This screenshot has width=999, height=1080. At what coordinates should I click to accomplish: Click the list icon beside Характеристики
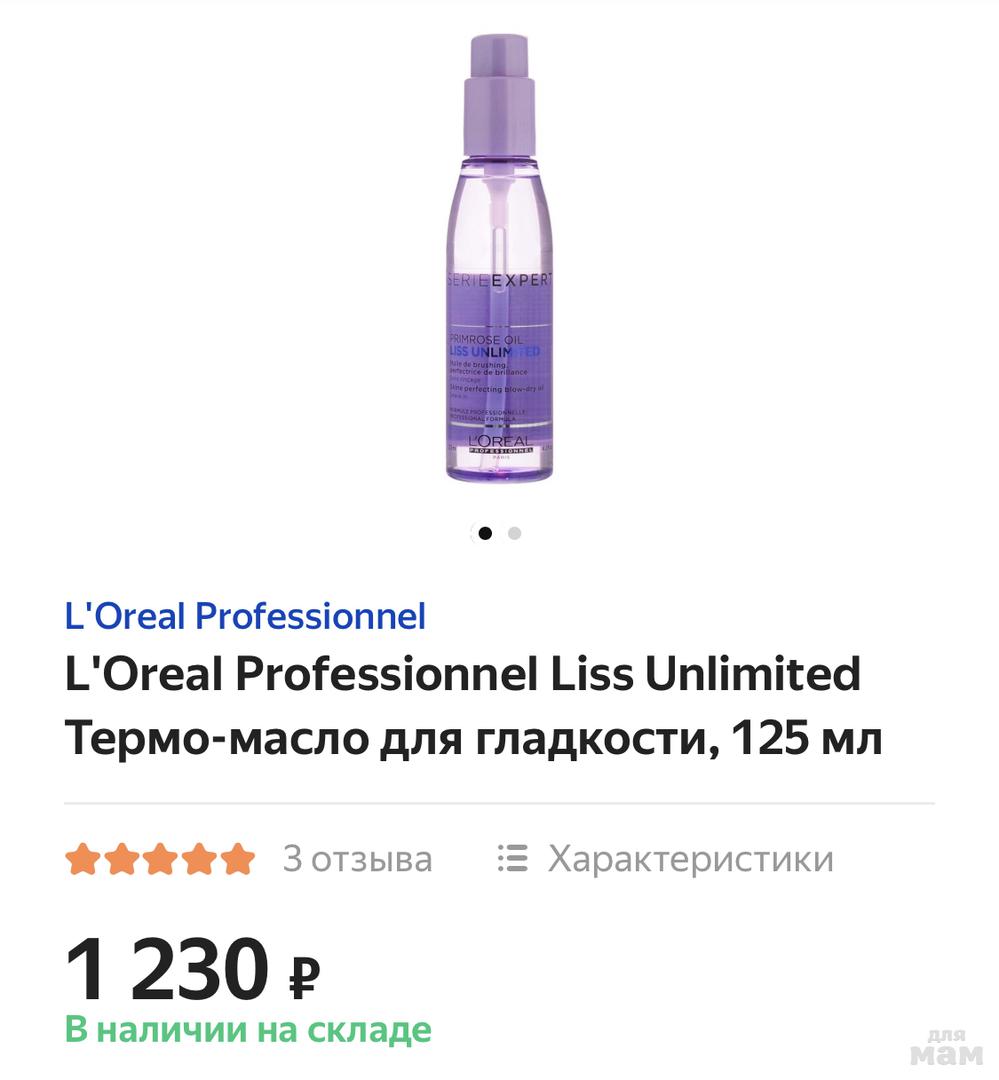(x=513, y=858)
